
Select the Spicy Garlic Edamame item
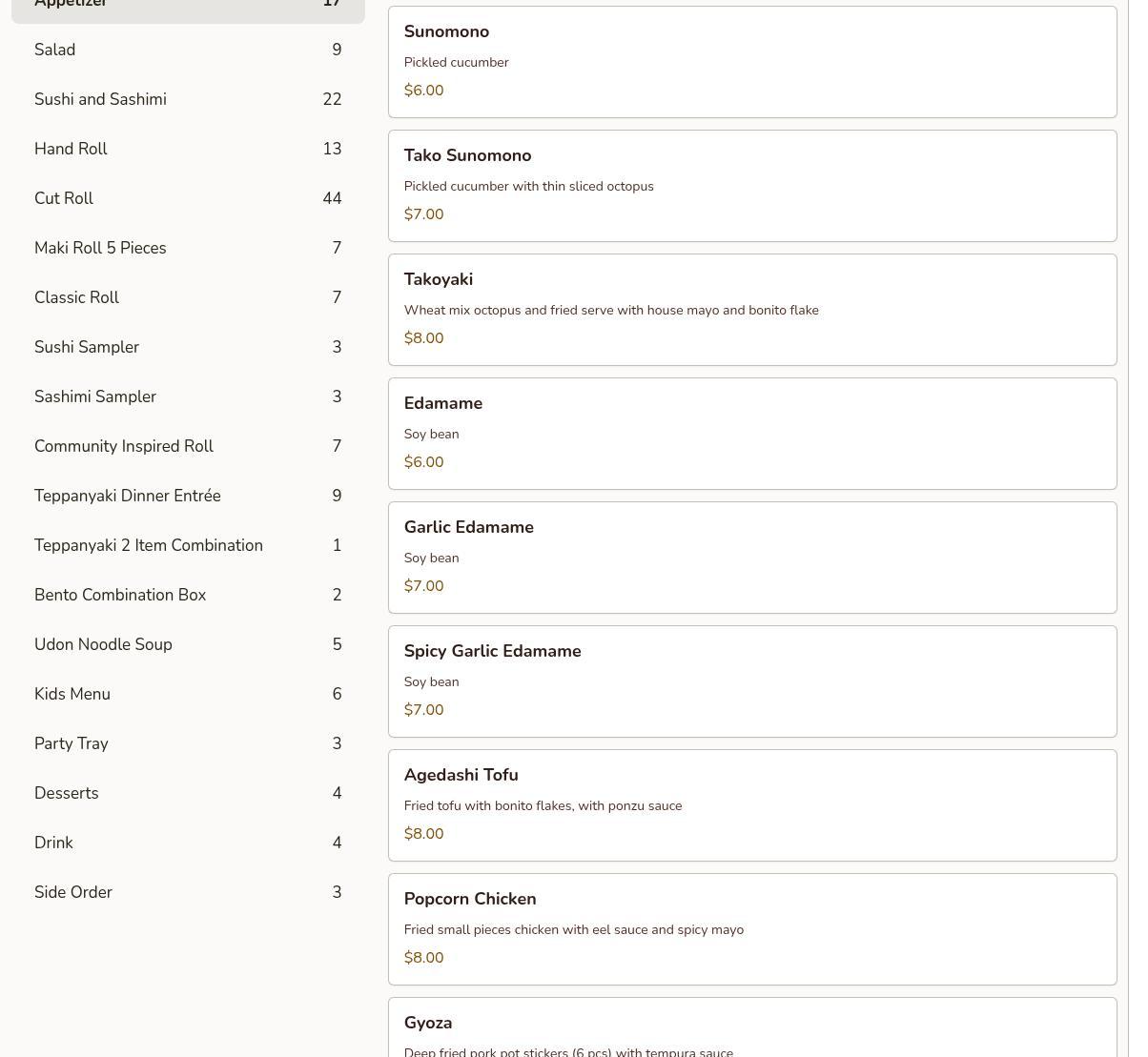(752, 681)
